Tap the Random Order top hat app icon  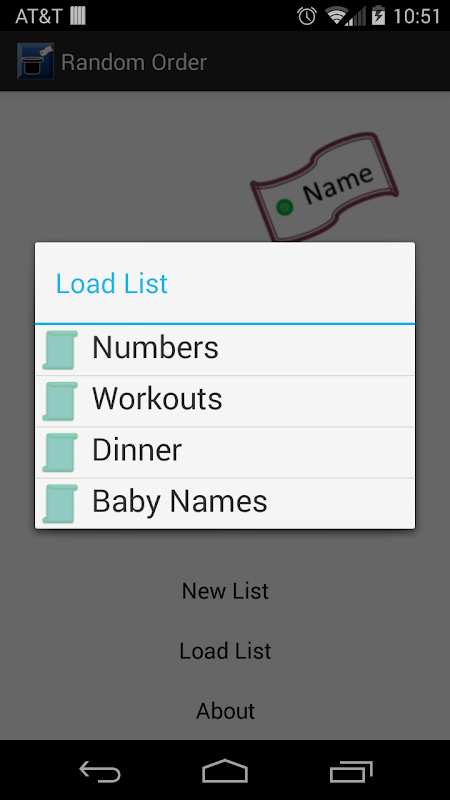(35, 61)
